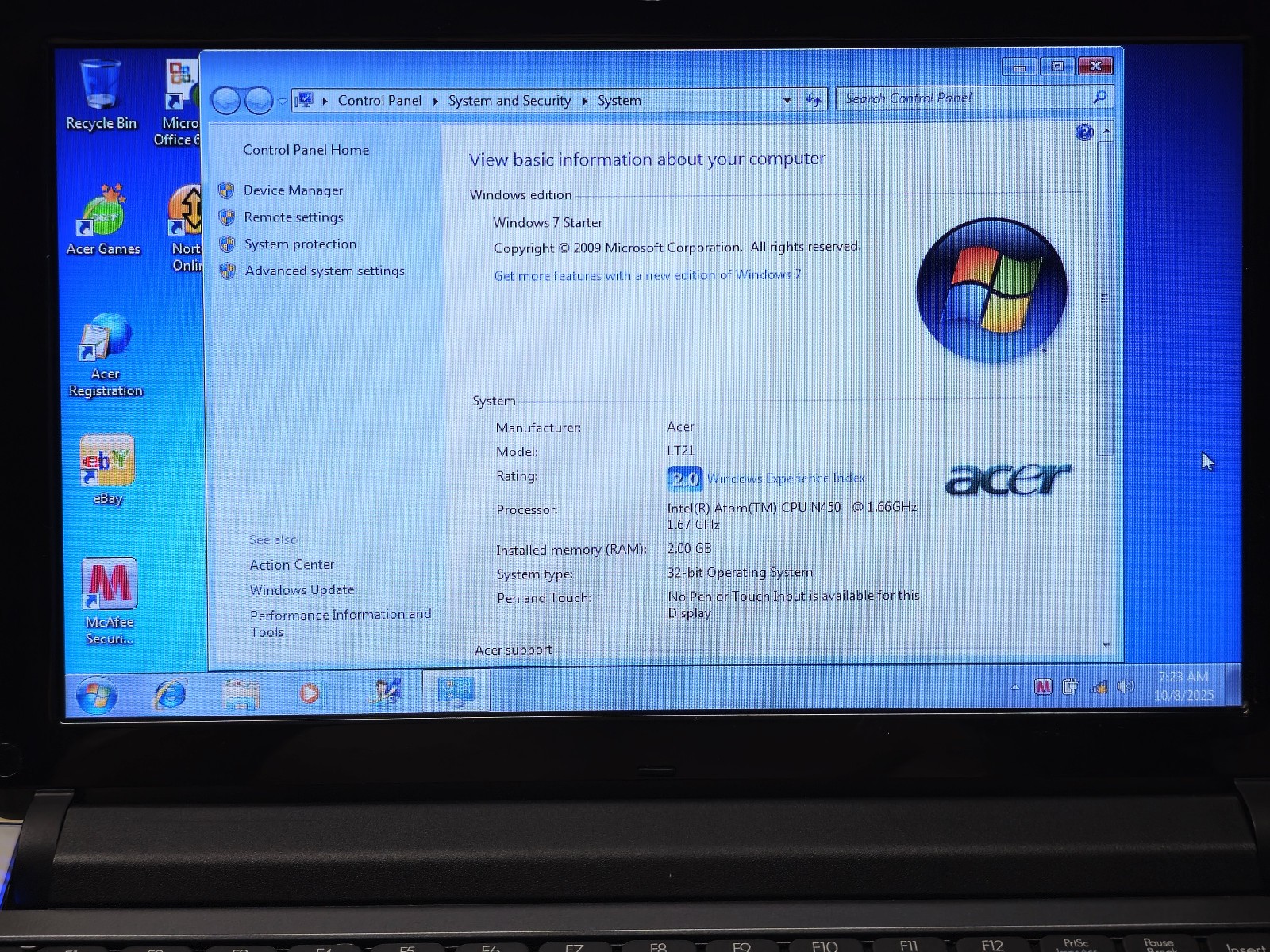This screenshot has width=1270, height=952.
Task: Open the eBay desktop shortcut
Action: point(107,470)
